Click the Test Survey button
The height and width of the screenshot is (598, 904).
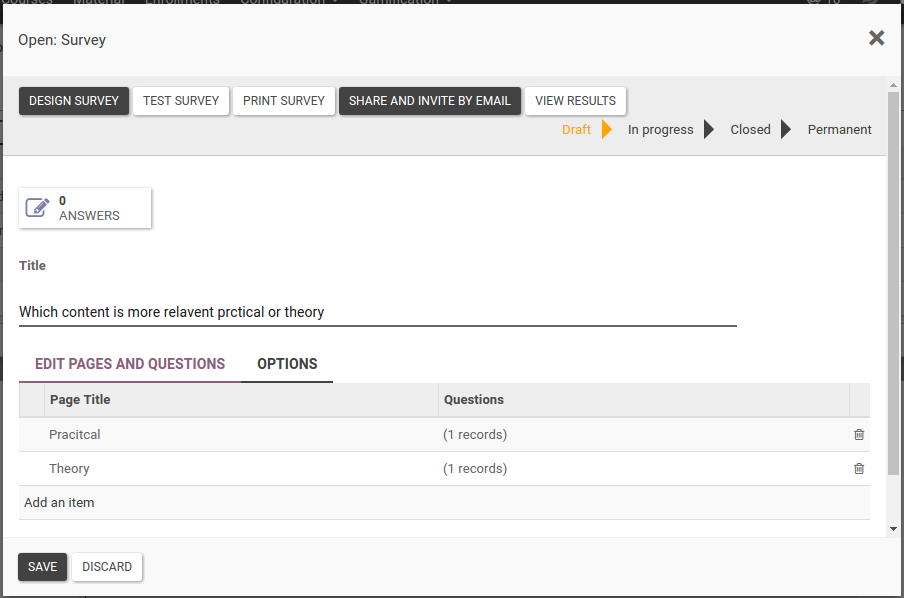[181, 101]
